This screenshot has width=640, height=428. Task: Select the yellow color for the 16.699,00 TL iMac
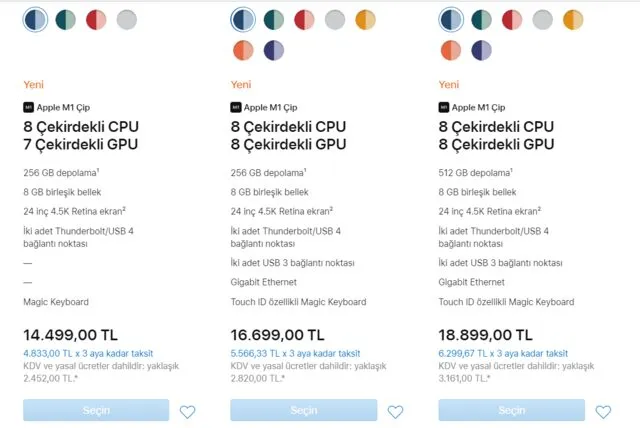pyautogui.click(x=365, y=19)
